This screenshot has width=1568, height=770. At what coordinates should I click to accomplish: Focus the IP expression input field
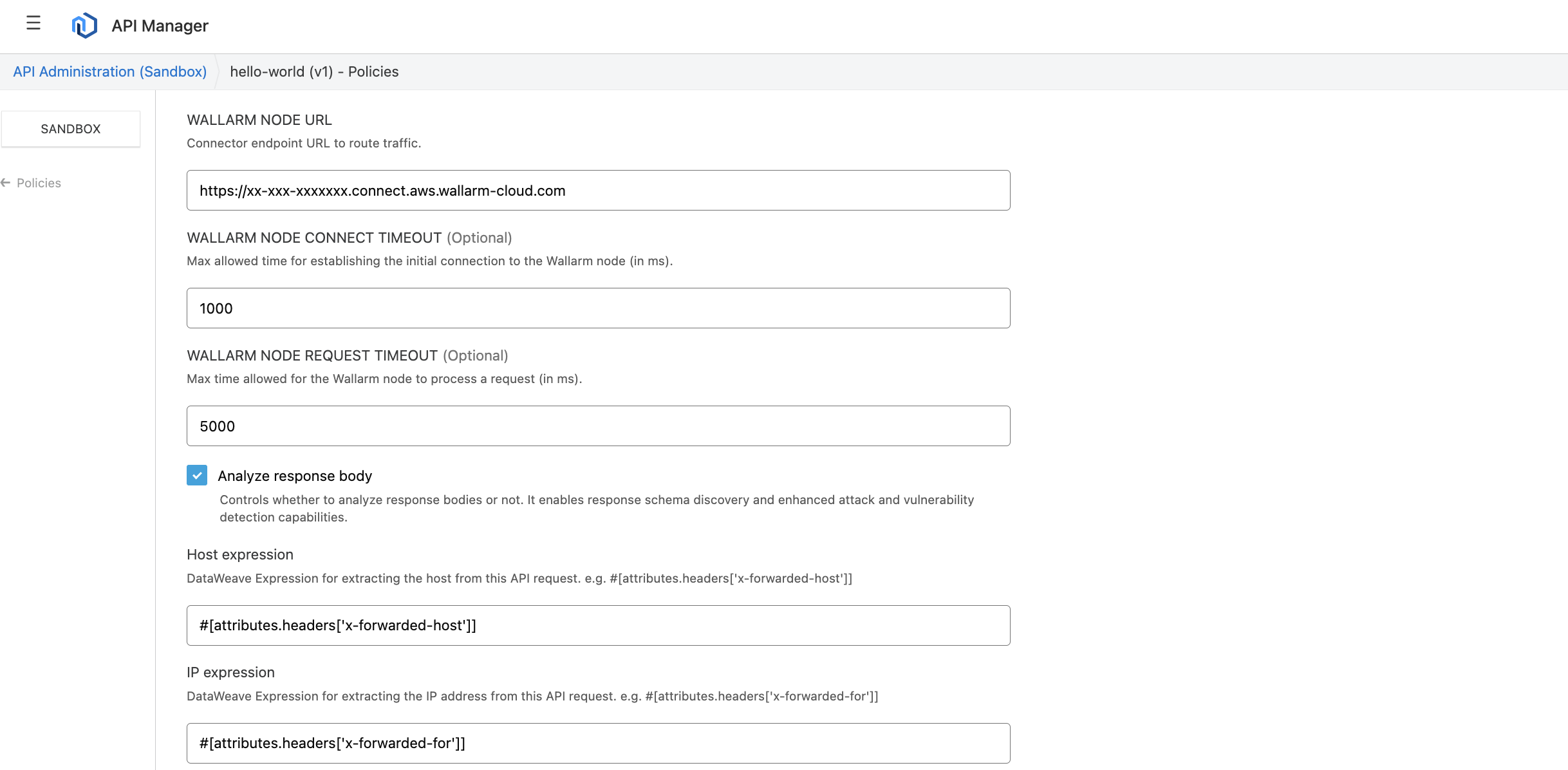click(x=598, y=743)
